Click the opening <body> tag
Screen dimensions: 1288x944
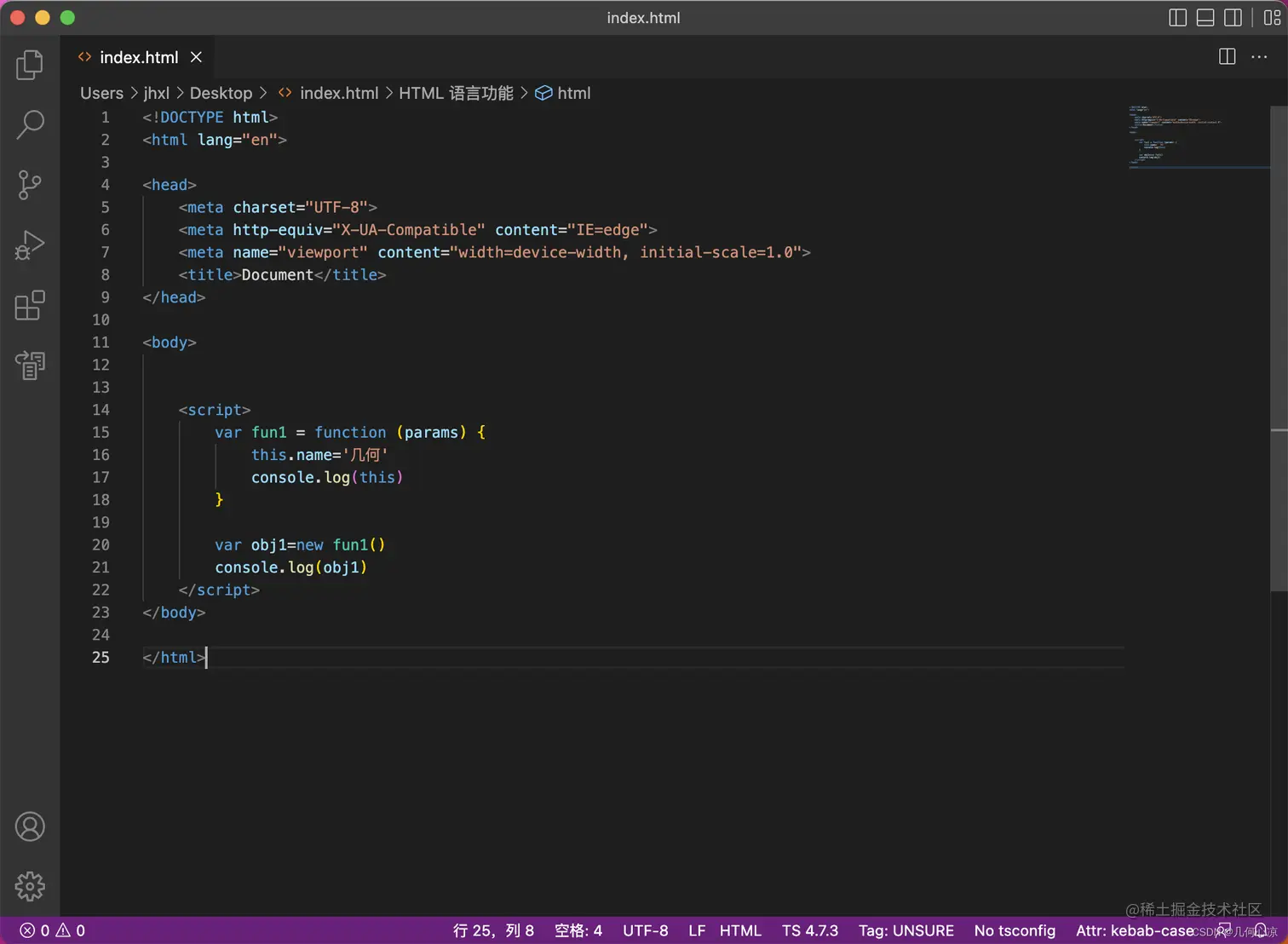[x=170, y=342]
